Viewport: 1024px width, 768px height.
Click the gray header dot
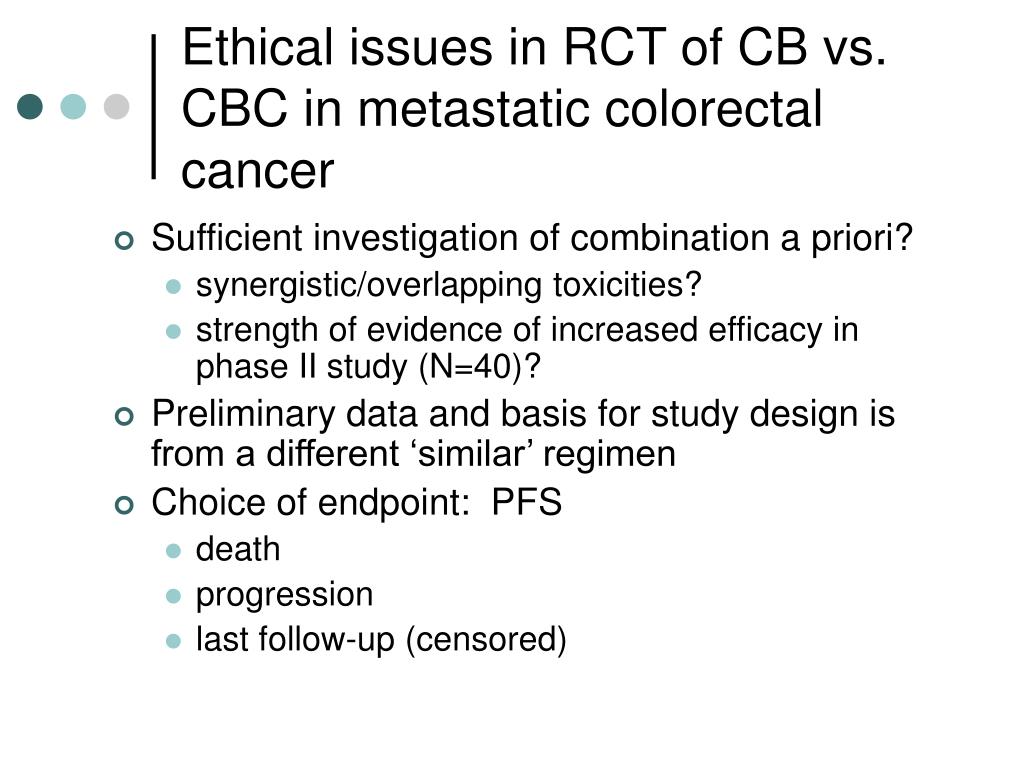pos(116,106)
